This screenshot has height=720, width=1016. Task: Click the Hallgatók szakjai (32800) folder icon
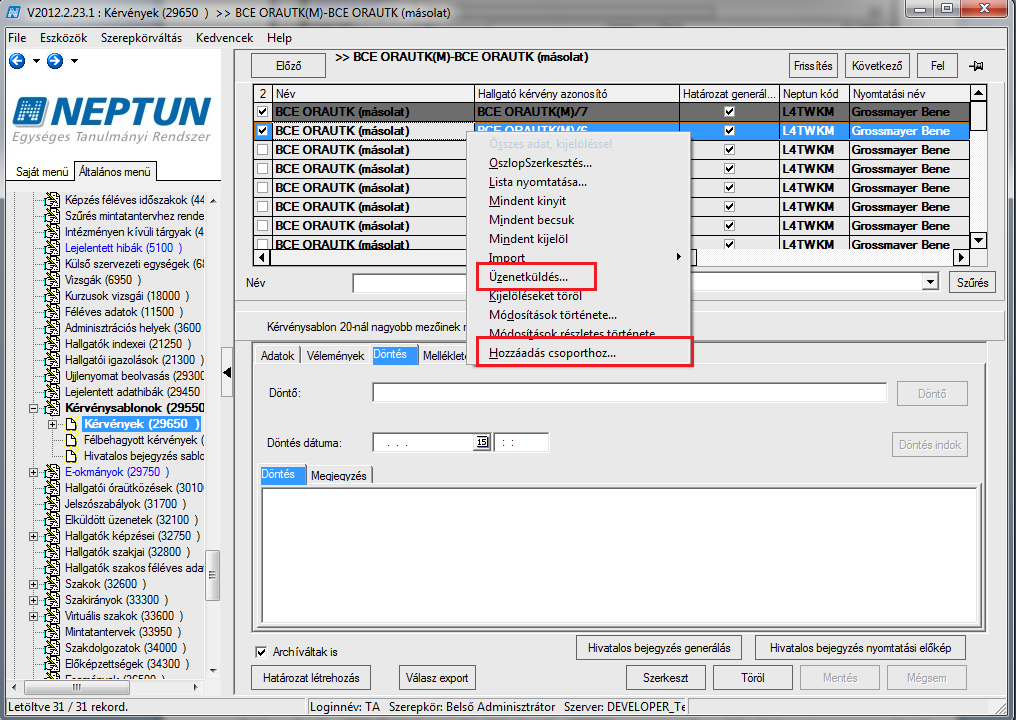click(52, 552)
